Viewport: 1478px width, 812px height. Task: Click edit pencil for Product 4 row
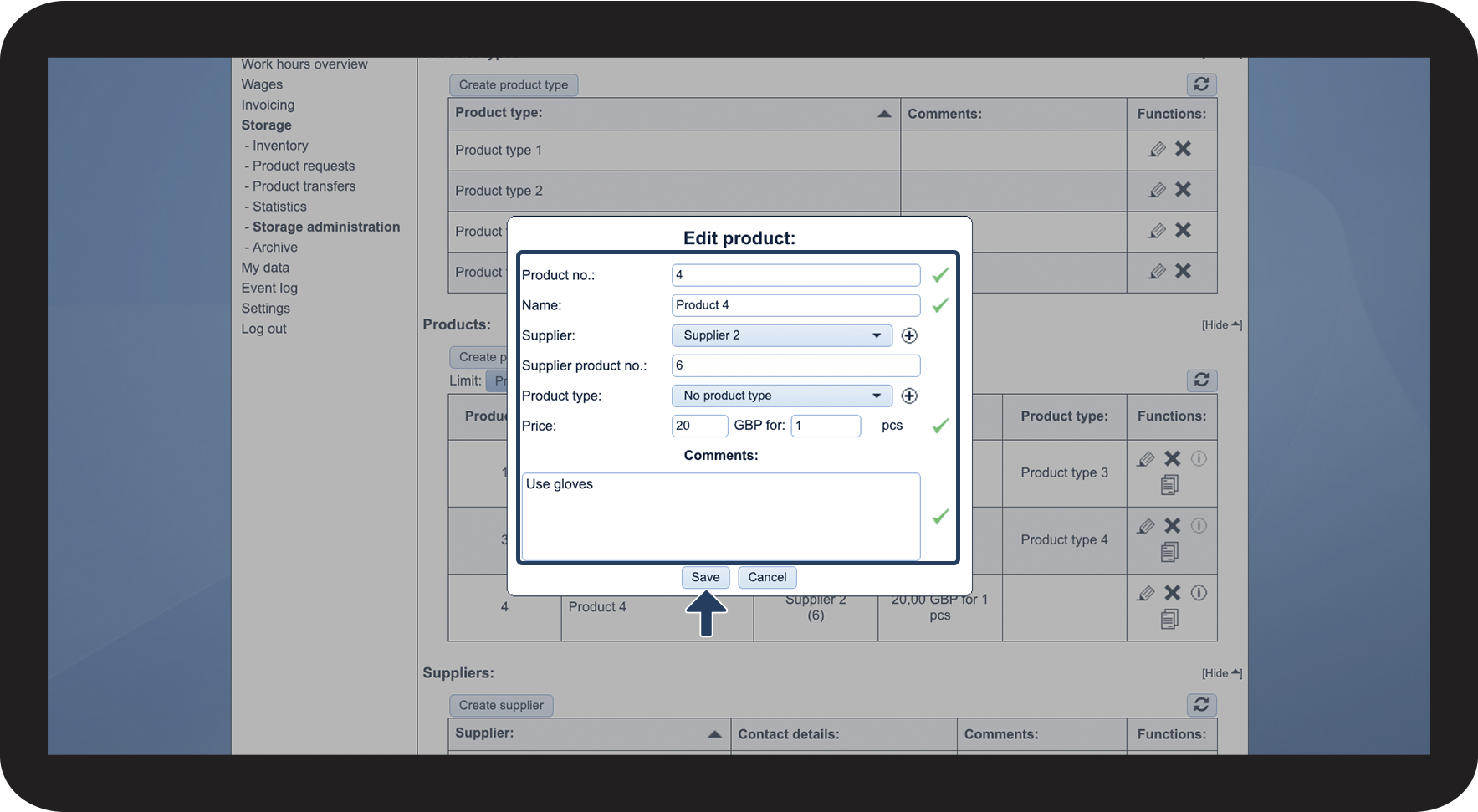pyautogui.click(x=1146, y=593)
